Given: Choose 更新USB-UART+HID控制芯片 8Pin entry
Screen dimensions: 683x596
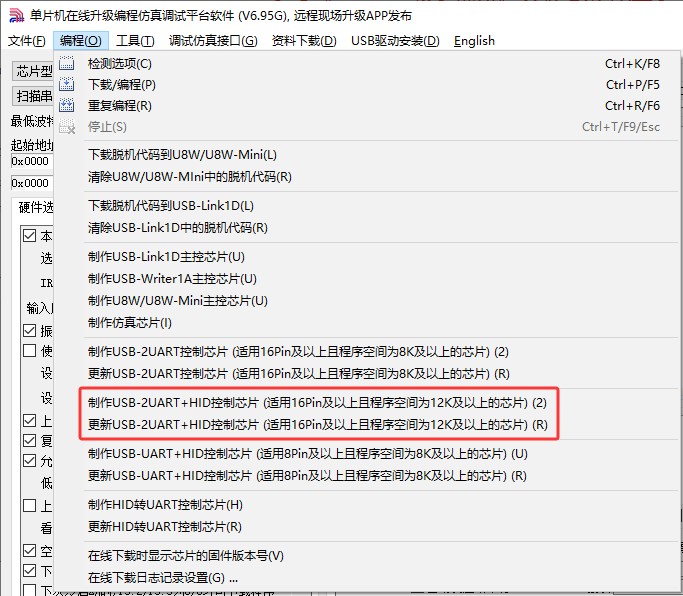Looking at the screenshot, I should pyautogui.click(x=368, y=476).
